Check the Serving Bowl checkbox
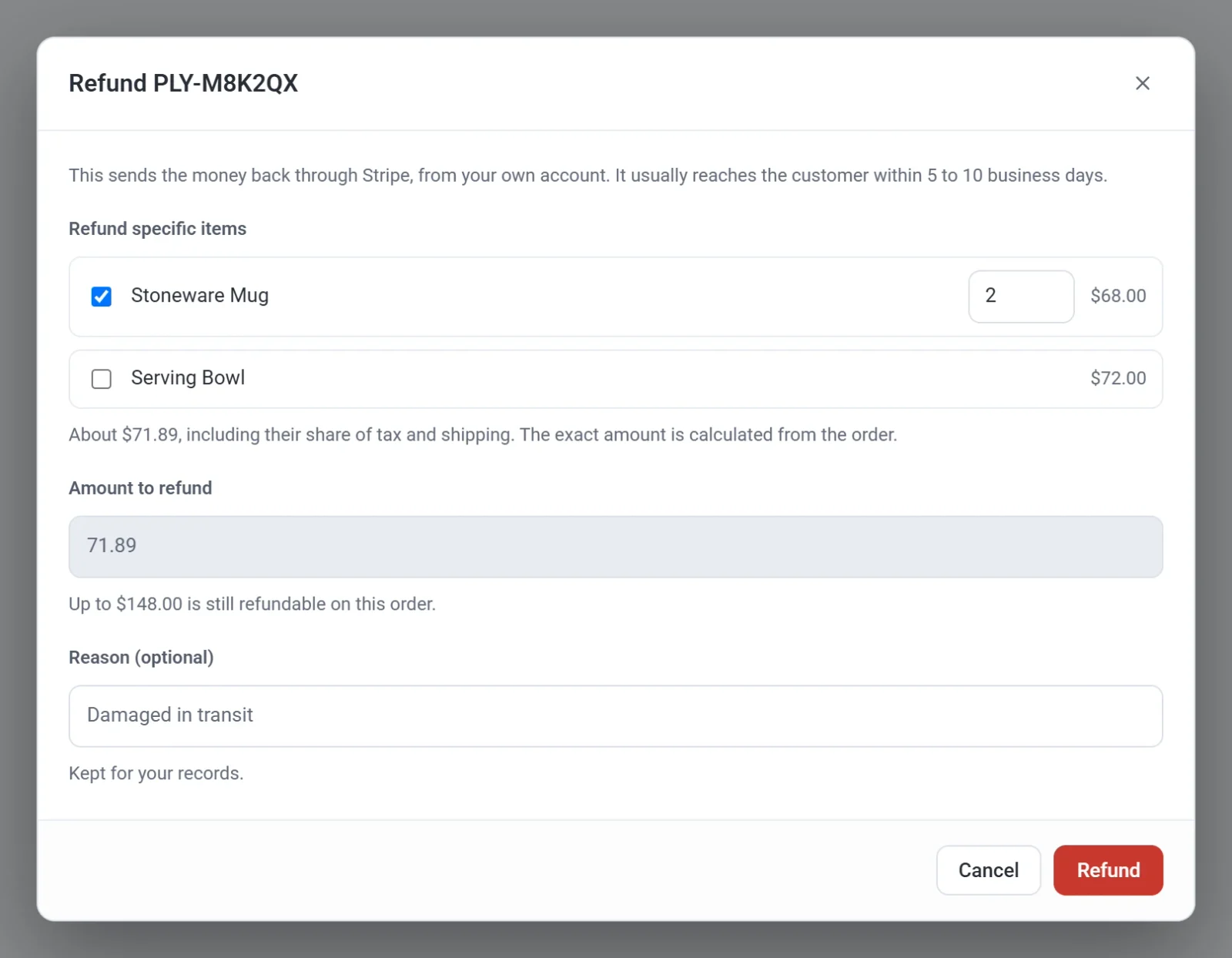 coord(102,379)
